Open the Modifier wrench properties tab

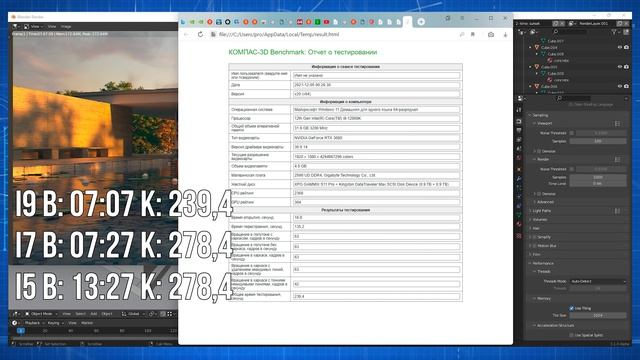click(x=519, y=178)
